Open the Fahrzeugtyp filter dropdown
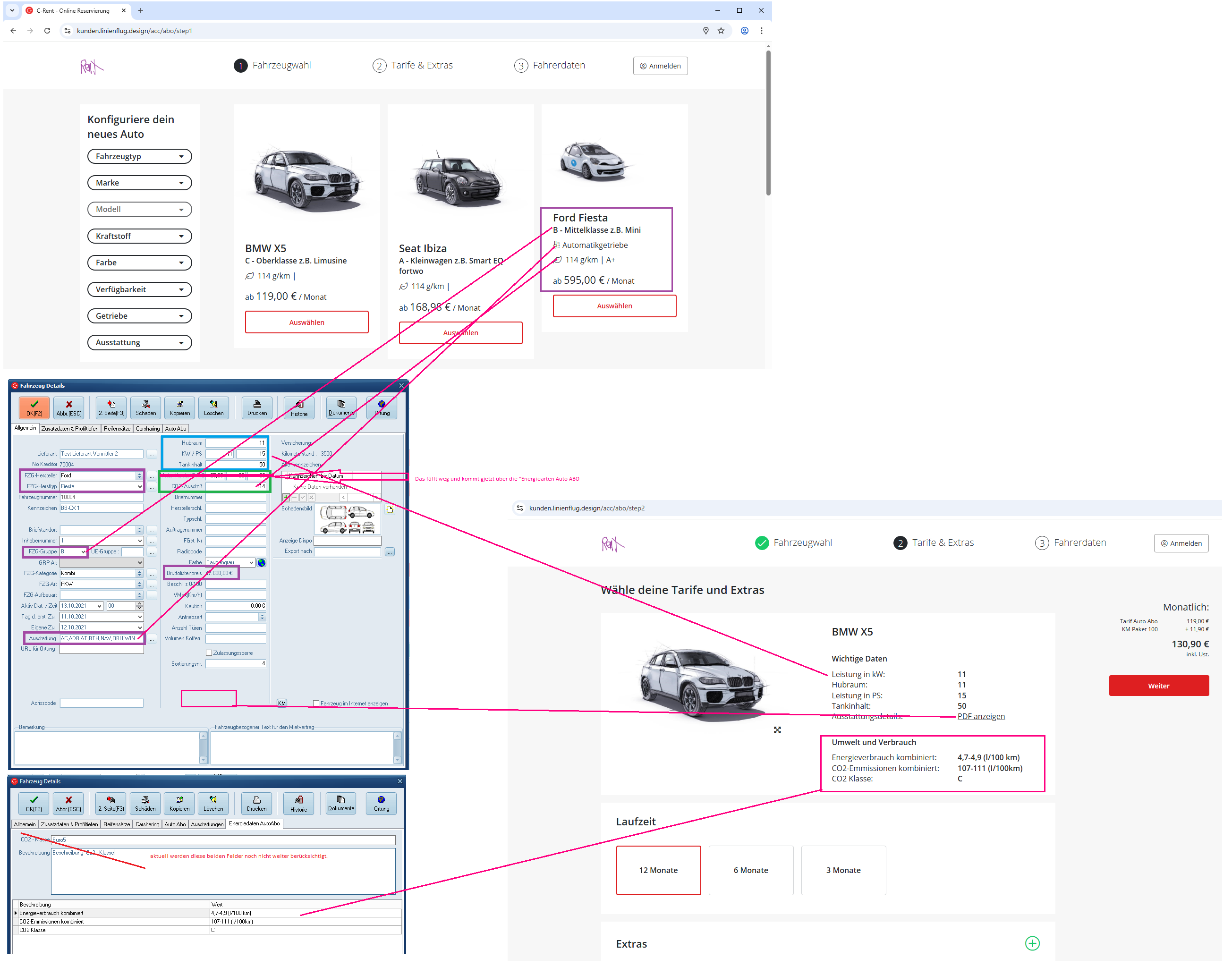 [x=139, y=156]
